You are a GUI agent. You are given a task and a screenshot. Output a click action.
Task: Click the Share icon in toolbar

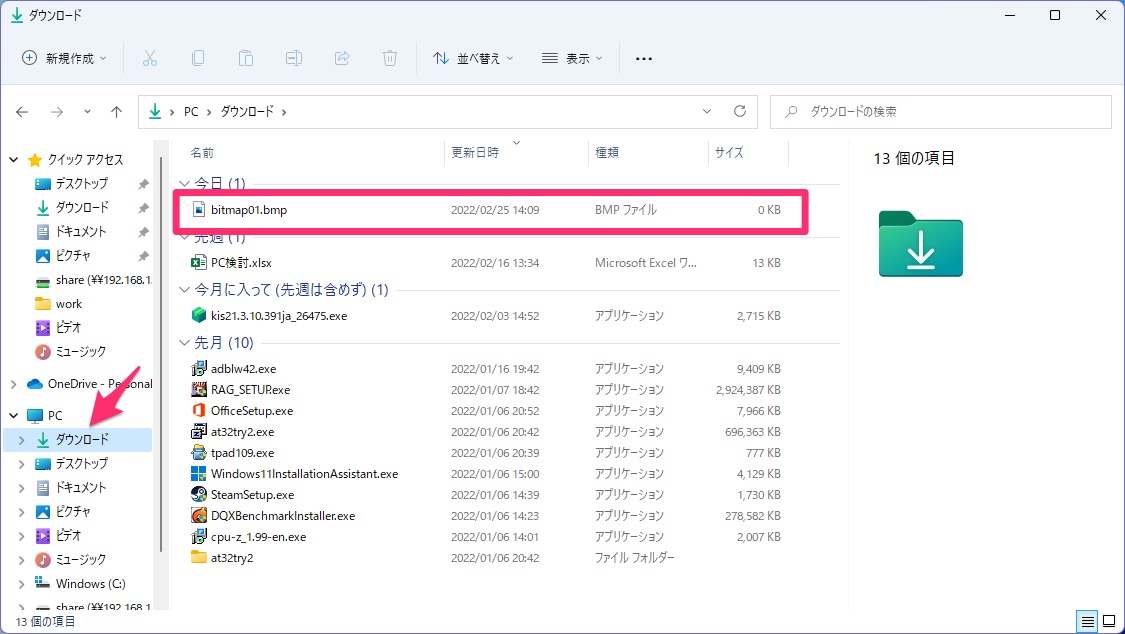click(x=342, y=58)
